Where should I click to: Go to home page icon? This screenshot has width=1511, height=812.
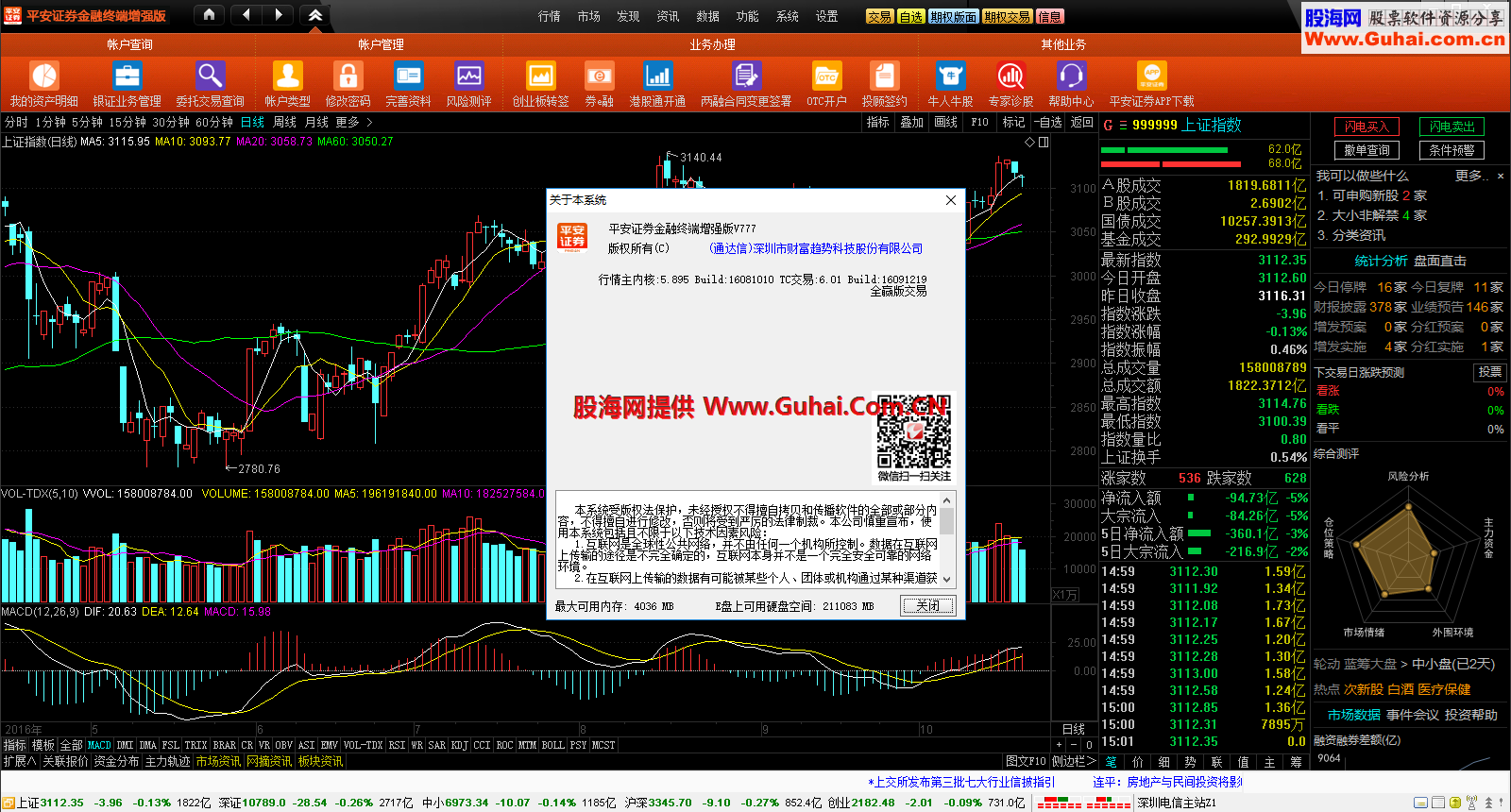click(209, 15)
